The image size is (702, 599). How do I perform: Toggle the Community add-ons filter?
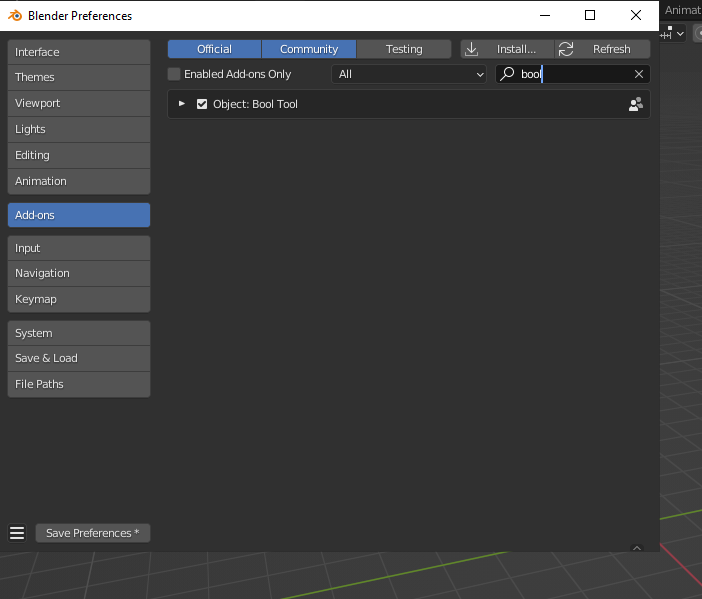coord(309,49)
